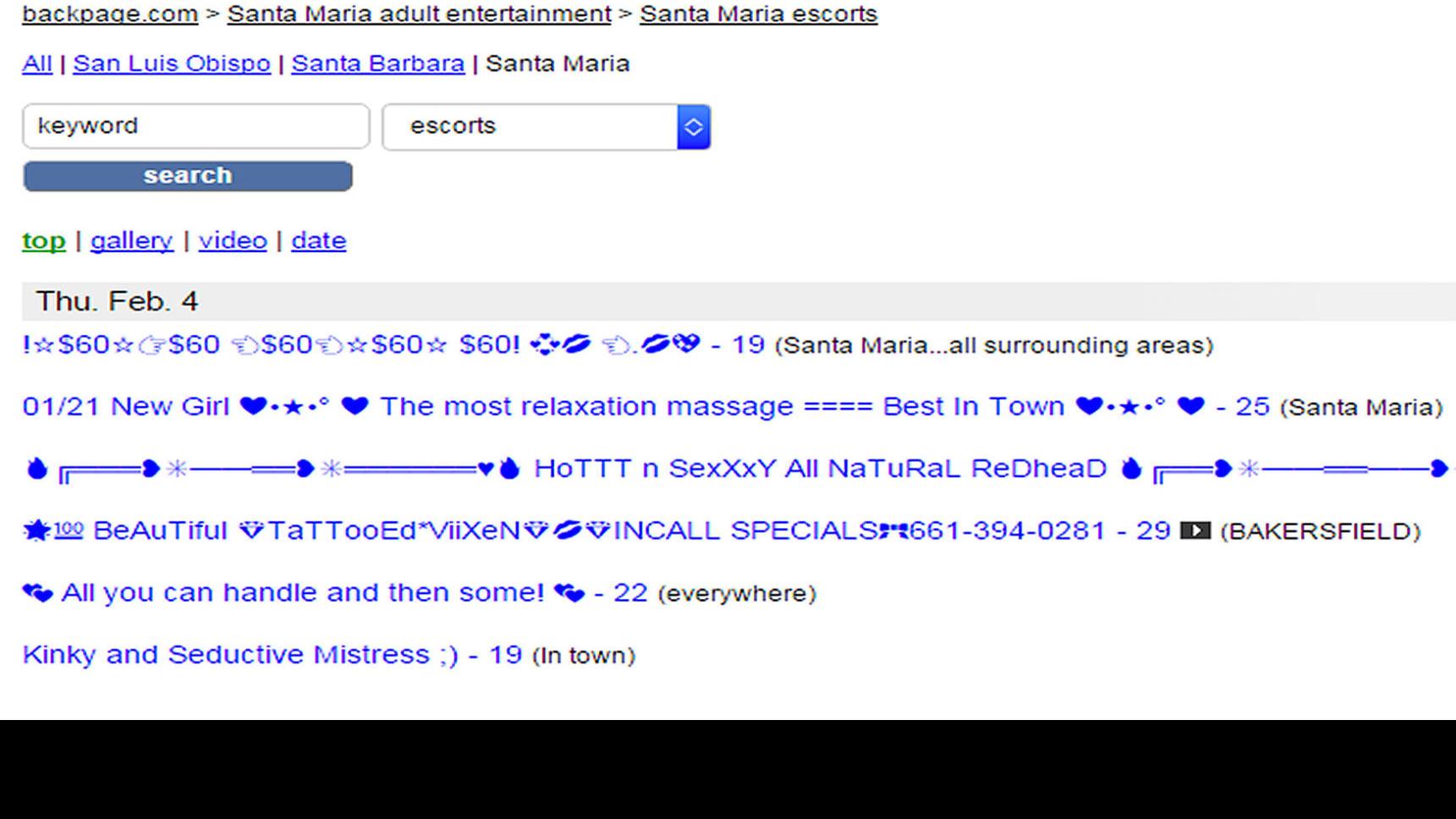Open All you can handle listing
Viewport: 1456px width, 819px height.
coord(335,592)
